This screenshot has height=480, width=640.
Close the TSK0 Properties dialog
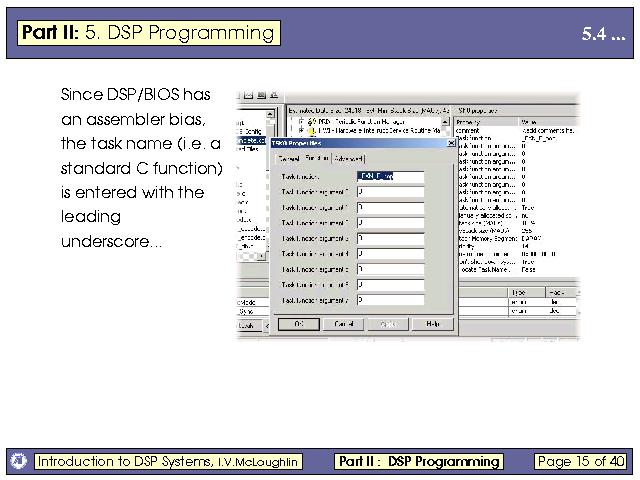click(451, 144)
